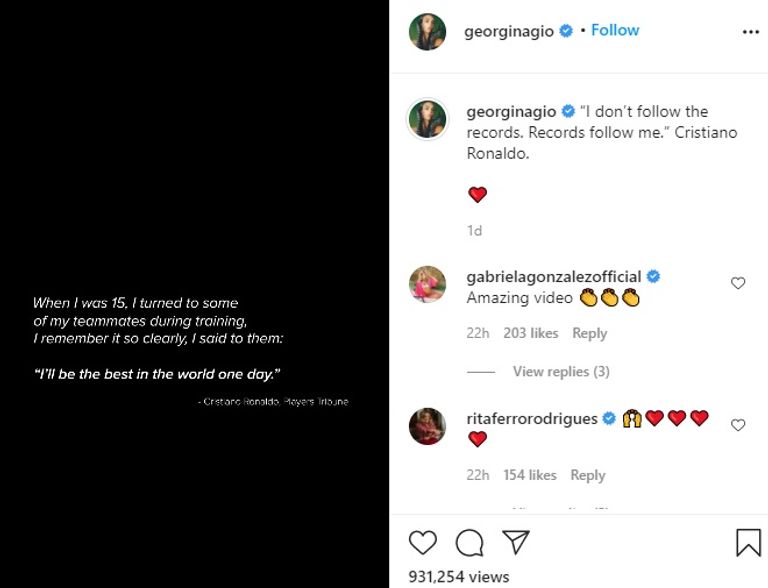Reply to ritaferrorodrigues's comment

pos(587,475)
